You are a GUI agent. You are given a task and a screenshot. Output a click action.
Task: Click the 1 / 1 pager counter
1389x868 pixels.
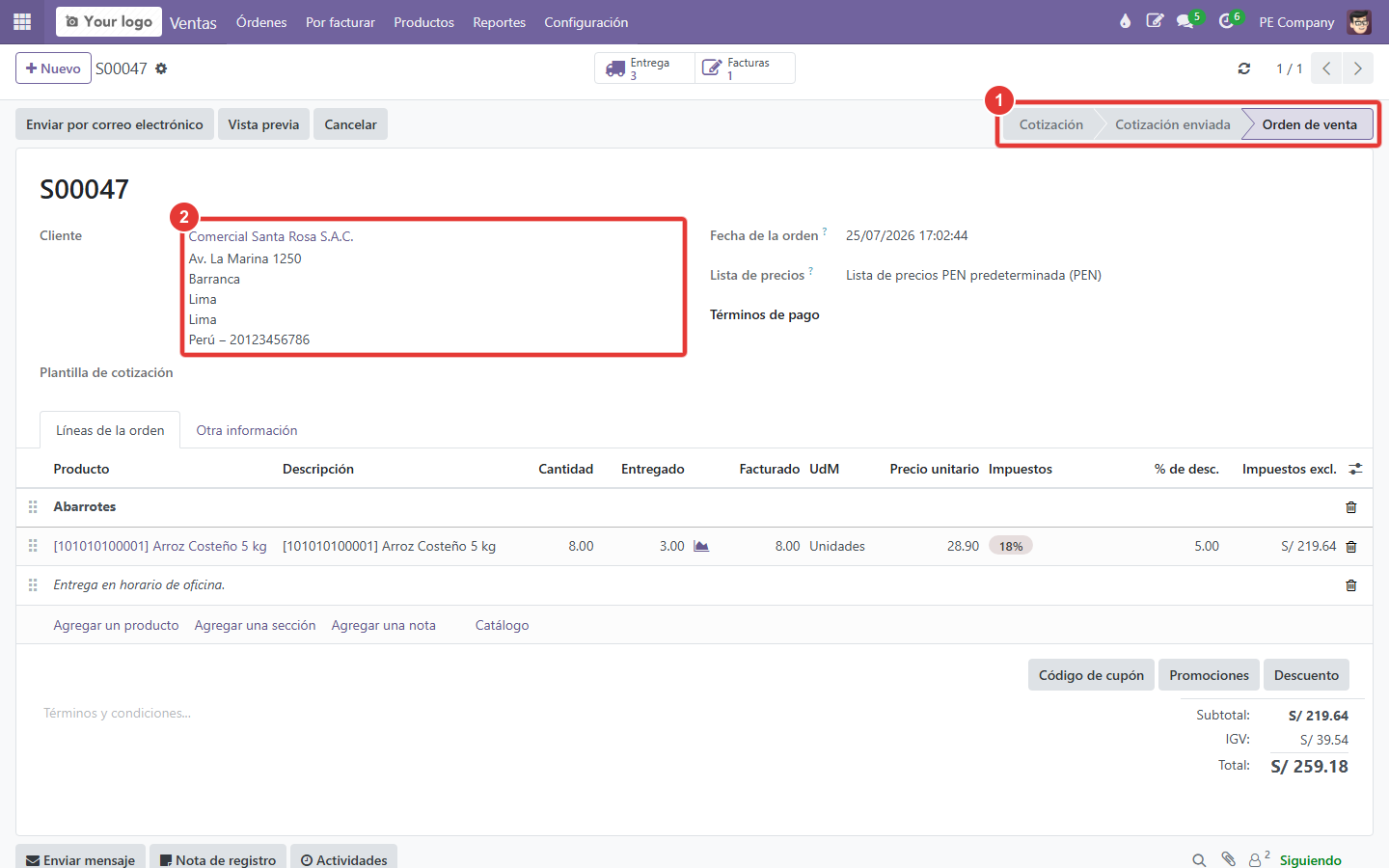(x=1289, y=68)
